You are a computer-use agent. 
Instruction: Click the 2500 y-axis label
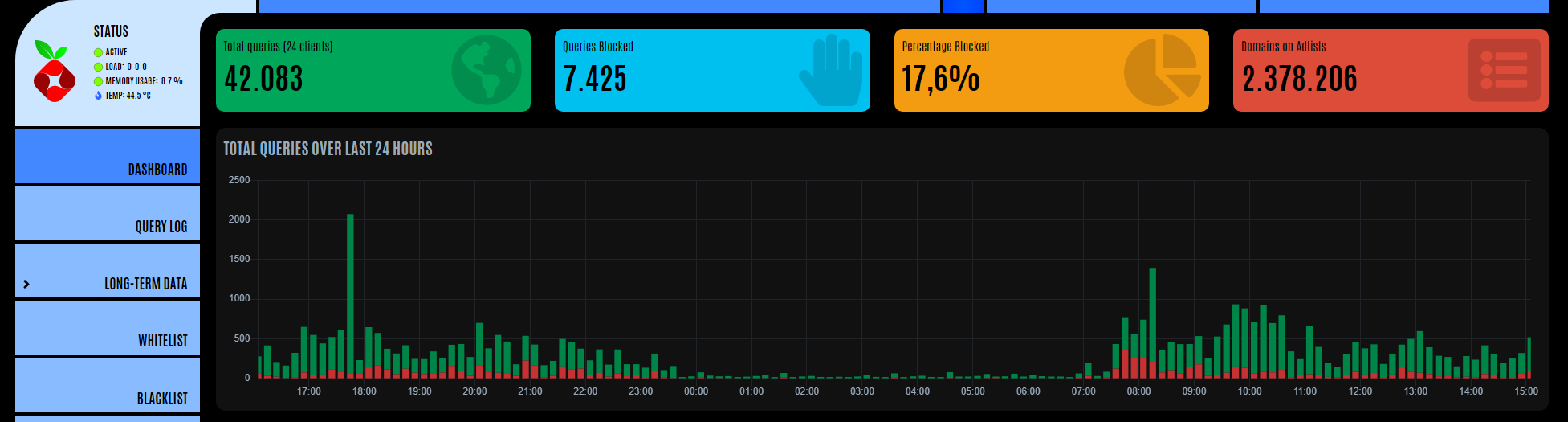[239, 180]
